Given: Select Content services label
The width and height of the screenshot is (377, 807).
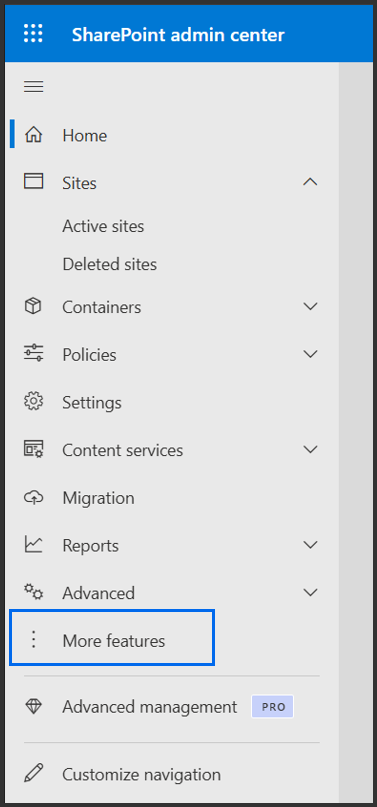Looking at the screenshot, I should [x=123, y=450].
